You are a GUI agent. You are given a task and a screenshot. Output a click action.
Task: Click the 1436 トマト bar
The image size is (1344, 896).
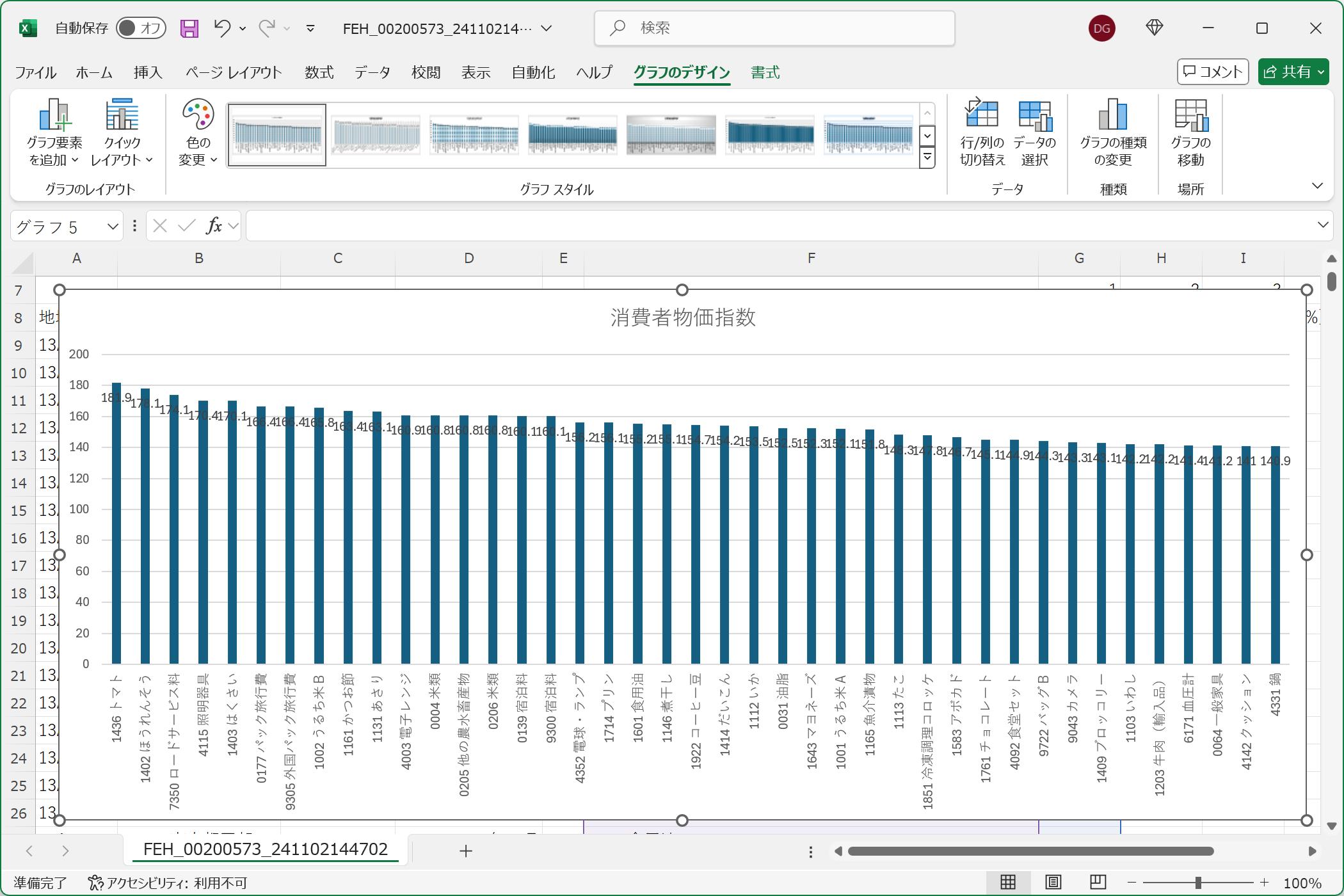[116, 524]
